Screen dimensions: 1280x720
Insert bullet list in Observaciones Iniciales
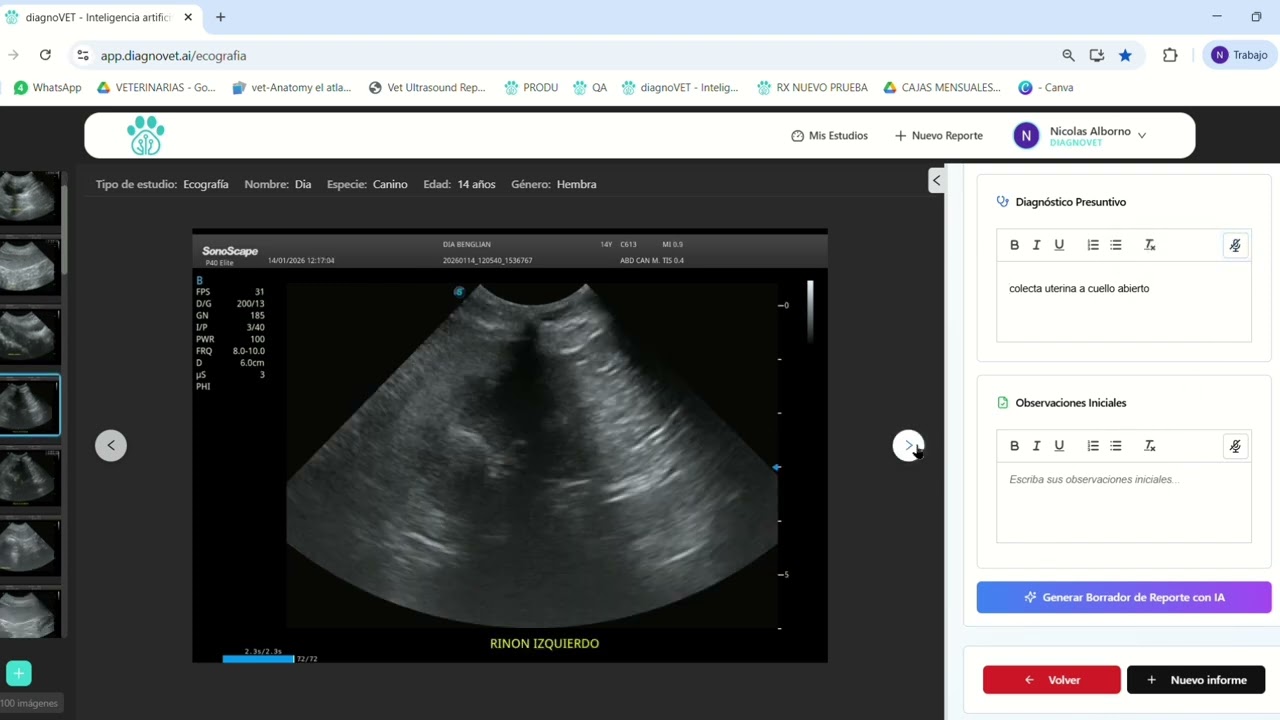pos(1116,446)
